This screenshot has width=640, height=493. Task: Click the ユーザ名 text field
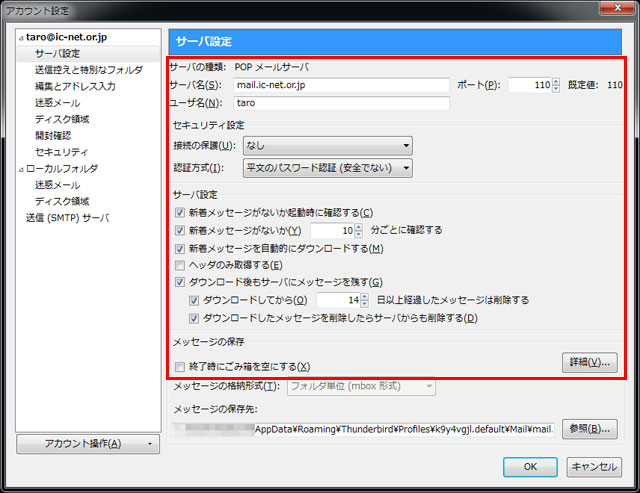pos(340,102)
